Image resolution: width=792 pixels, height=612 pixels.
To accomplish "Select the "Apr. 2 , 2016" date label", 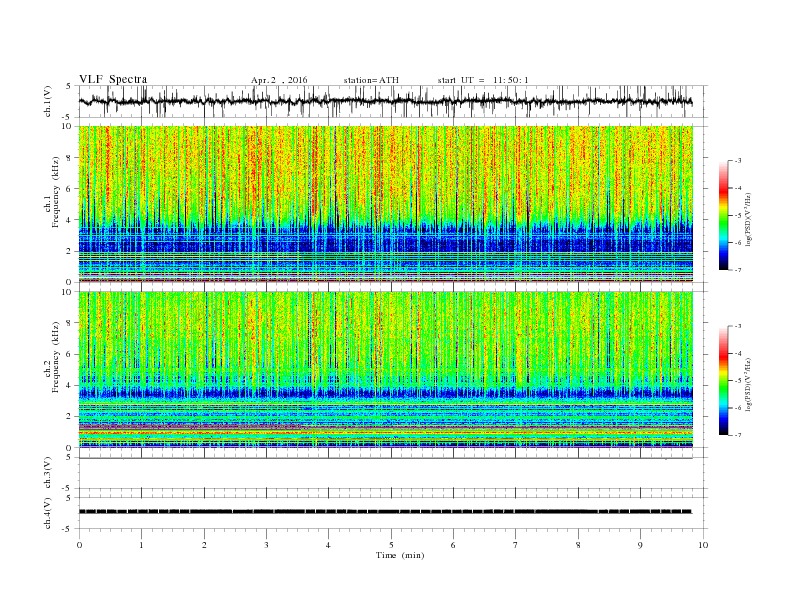I will click(279, 80).
